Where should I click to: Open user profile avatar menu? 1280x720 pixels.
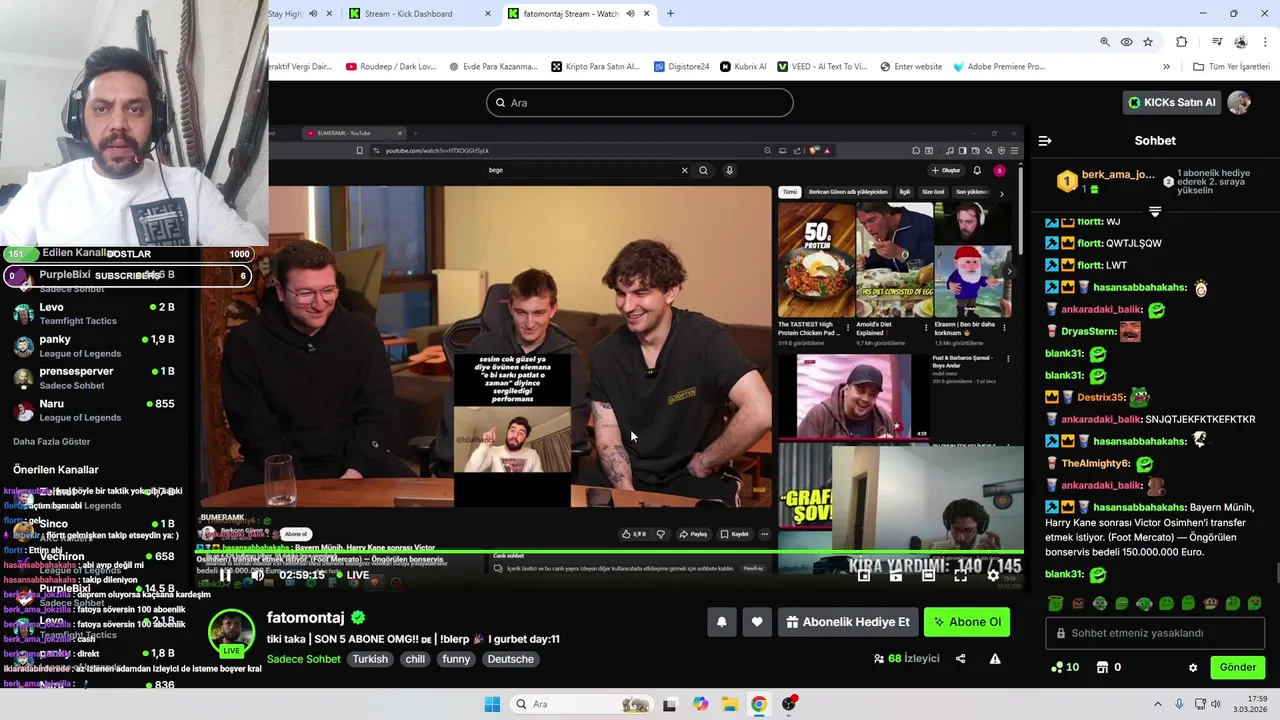[1239, 102]
